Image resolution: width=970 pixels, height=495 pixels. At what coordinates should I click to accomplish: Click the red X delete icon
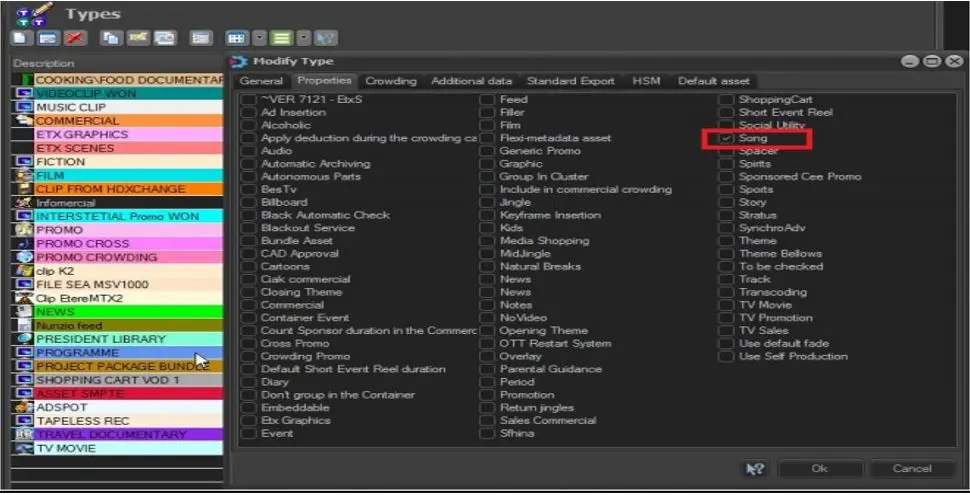coord(73,38)
